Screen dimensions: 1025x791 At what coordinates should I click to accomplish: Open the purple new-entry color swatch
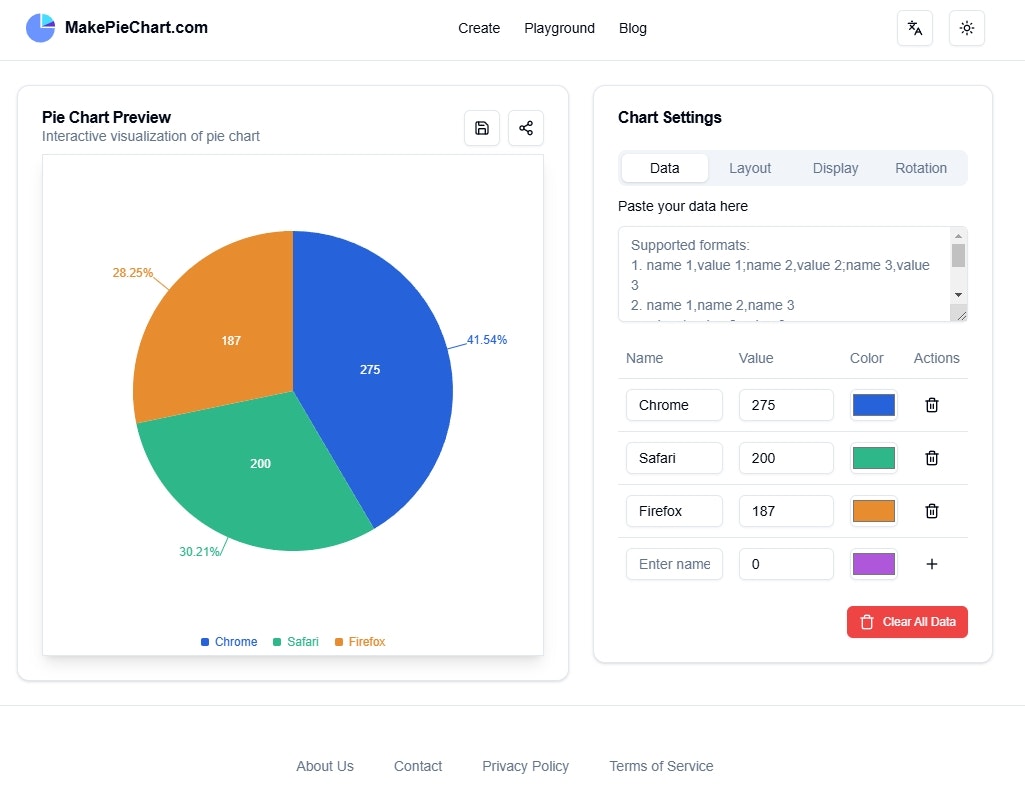[873, 564]
